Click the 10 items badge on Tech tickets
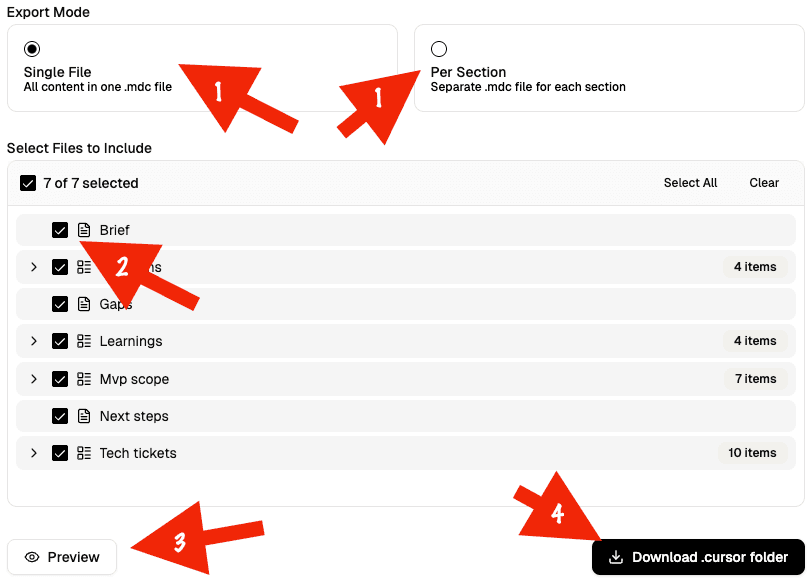This screenshot has width=812, height=586. (x=752, y=453)
